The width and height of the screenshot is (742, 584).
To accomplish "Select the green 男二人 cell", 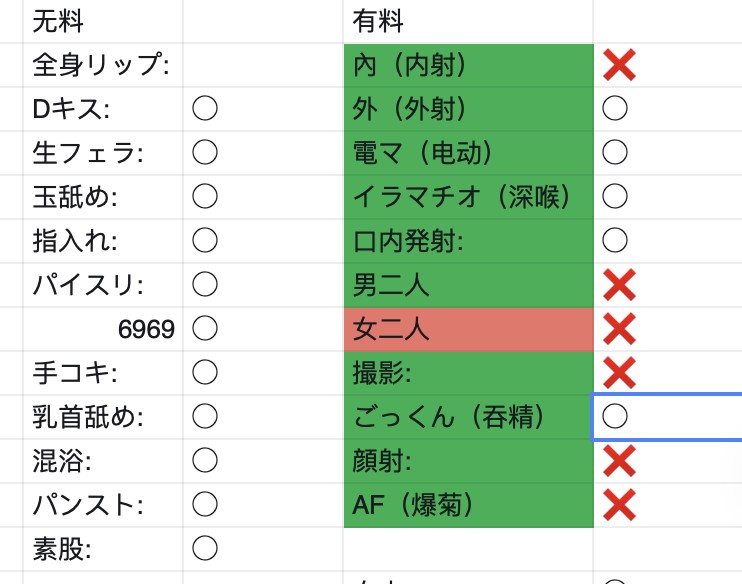I will tap(468, 285).
